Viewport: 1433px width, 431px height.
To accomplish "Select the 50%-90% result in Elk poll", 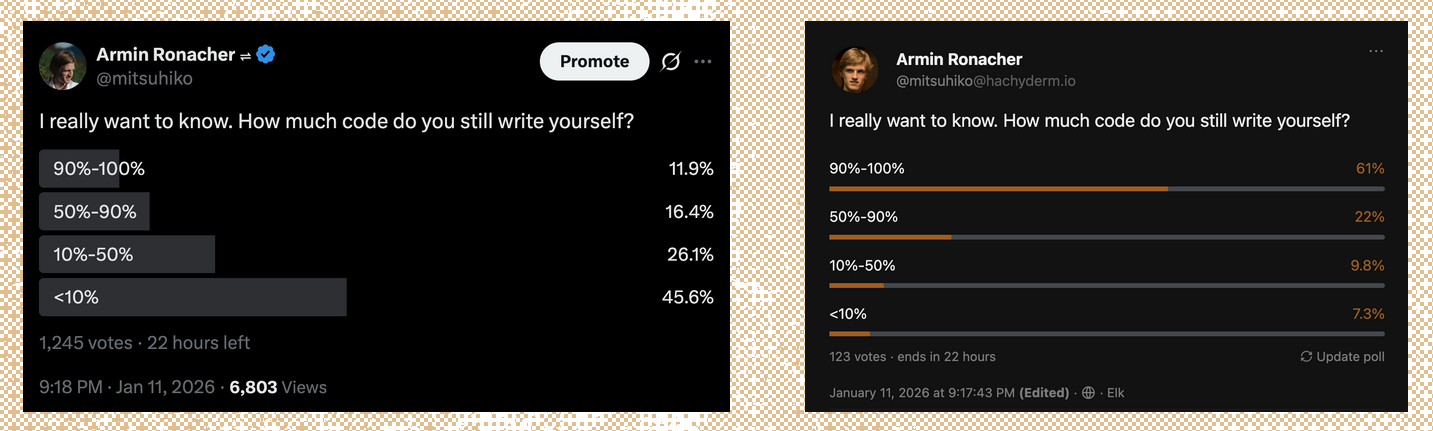I will (864, 217).
